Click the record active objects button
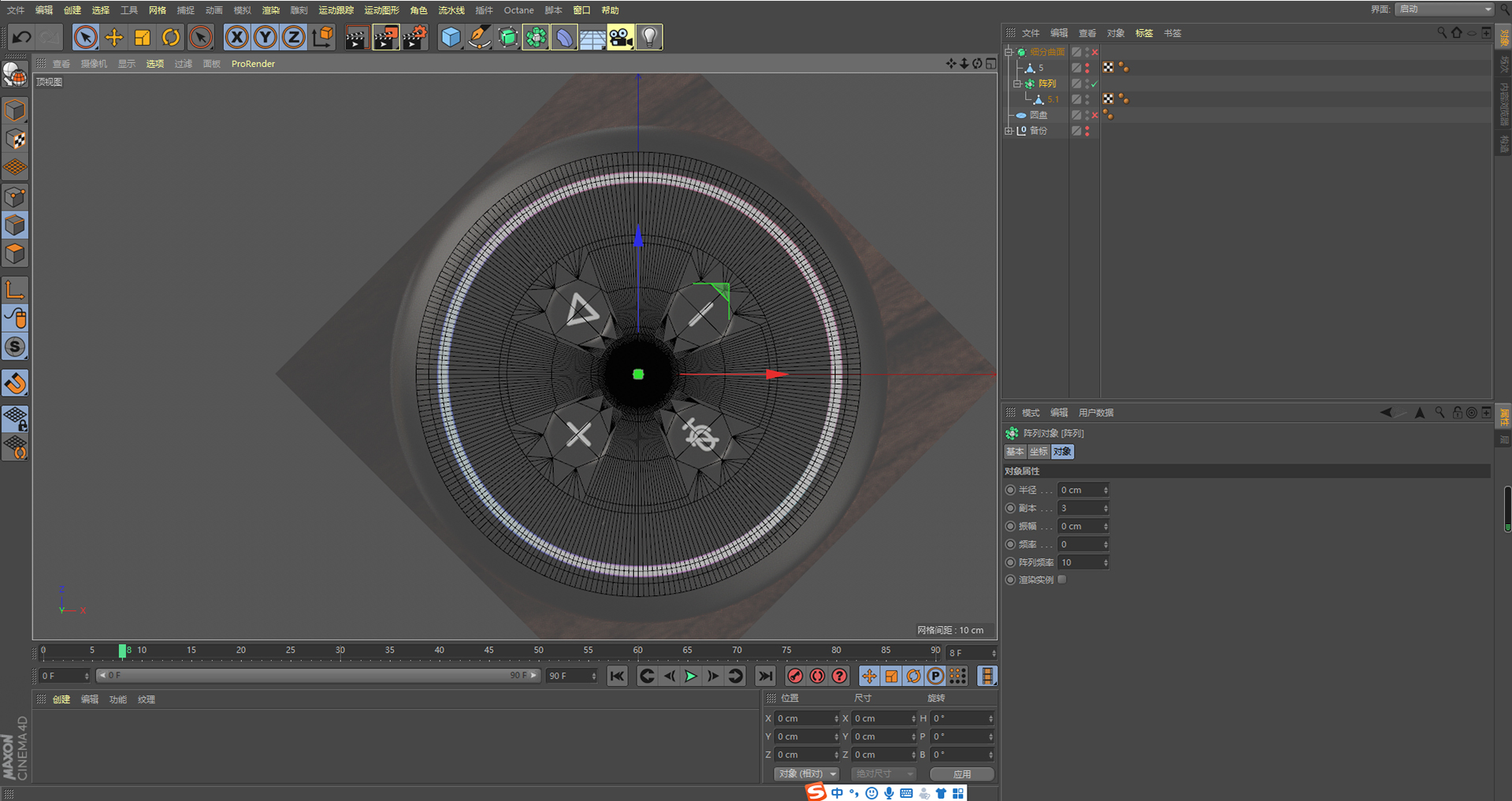The image size is (1512, 801). click(795, 676)
